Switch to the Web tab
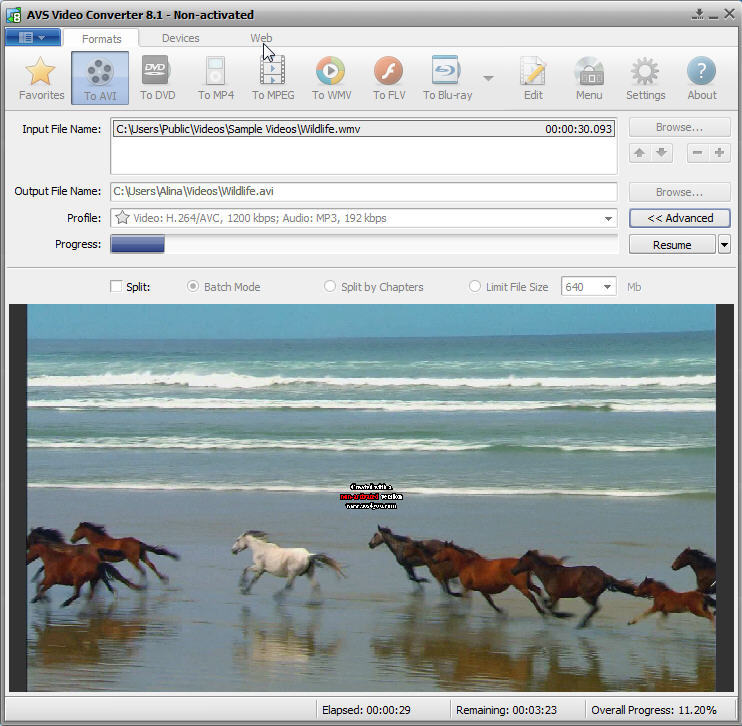This screenshot has width=742, height=726. tap(261, 38)
